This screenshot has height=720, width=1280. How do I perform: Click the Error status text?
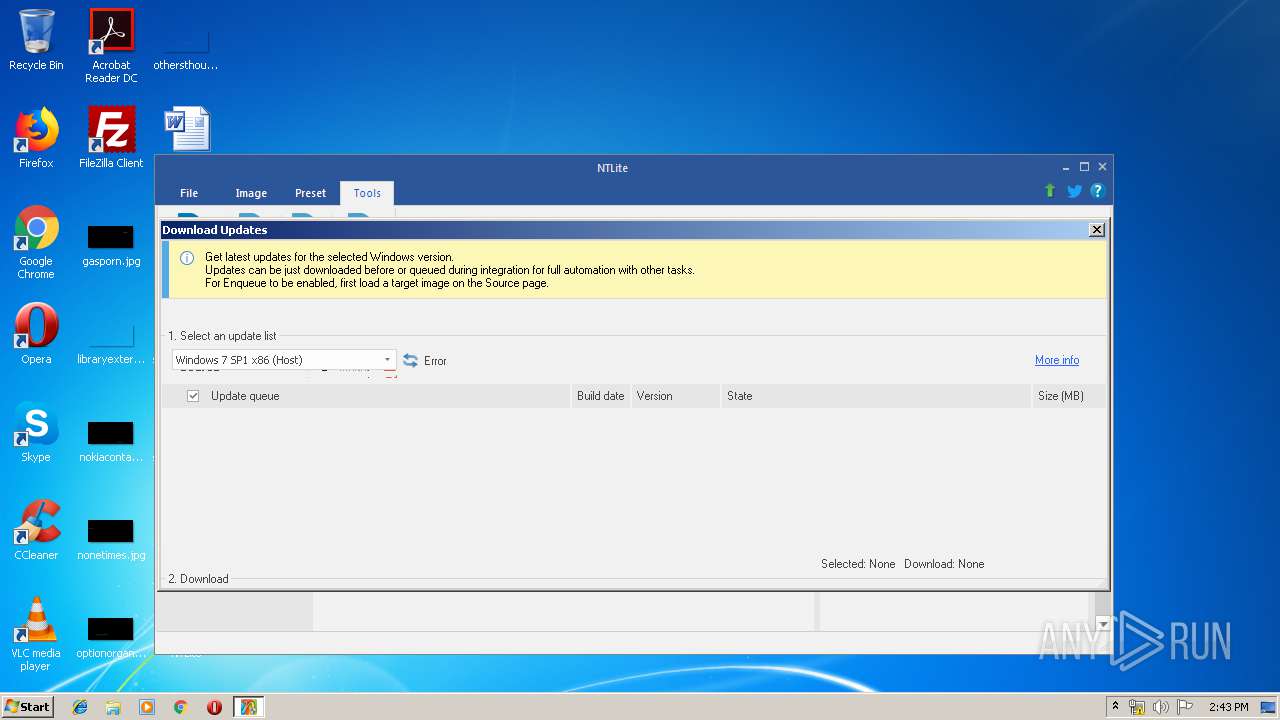coord(435,361)
